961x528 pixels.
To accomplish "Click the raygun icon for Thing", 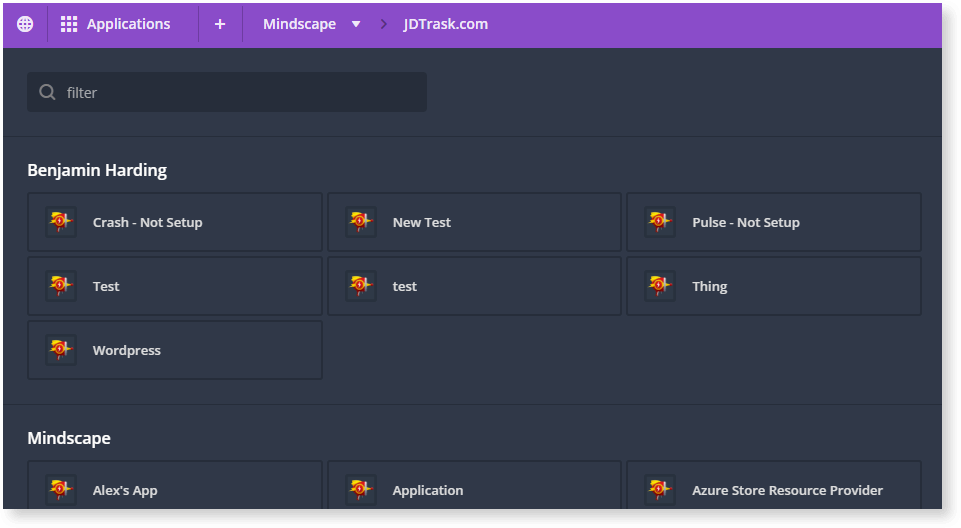I will click(x=660, y=286).
